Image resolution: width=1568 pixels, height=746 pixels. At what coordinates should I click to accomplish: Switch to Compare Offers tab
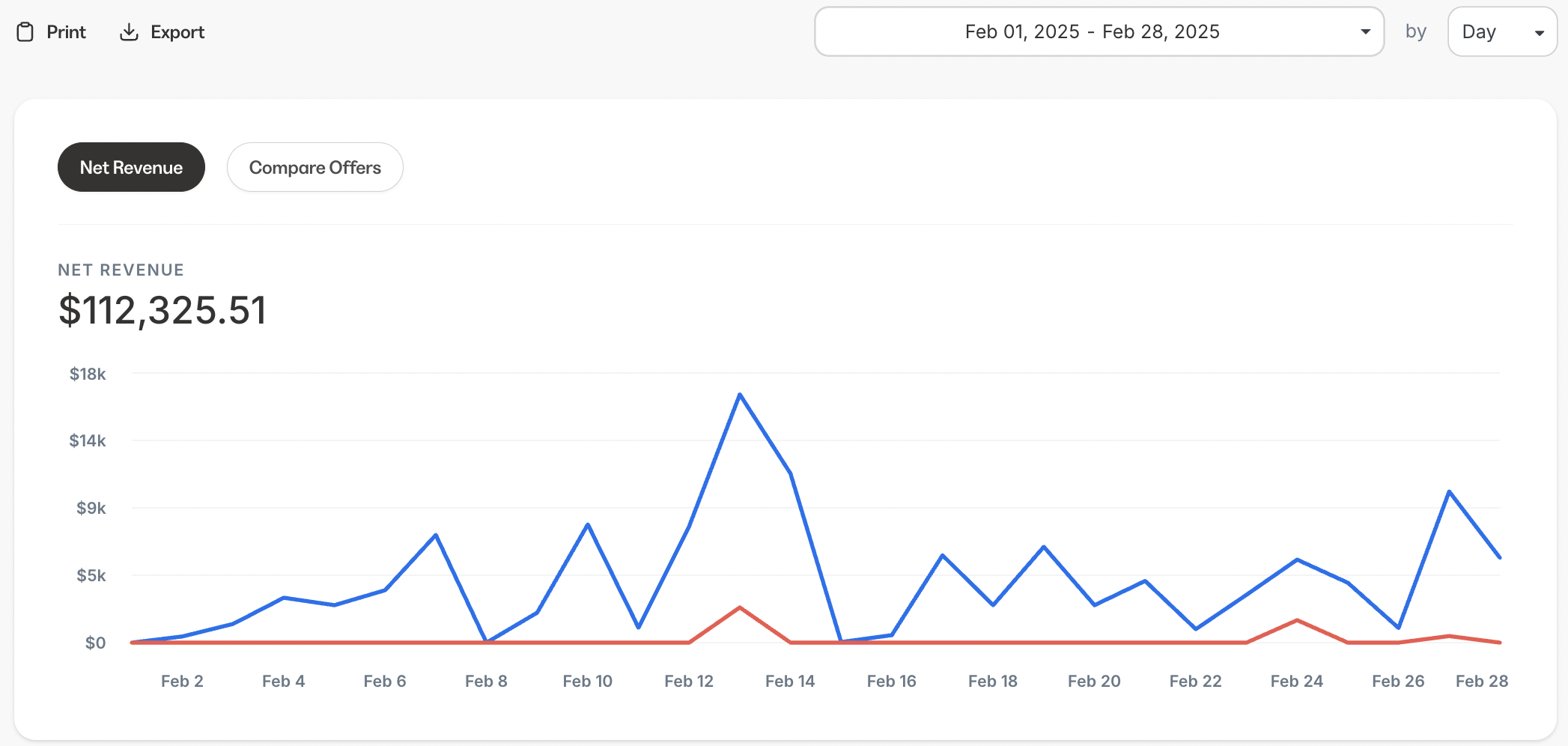[x=314, y=167]
